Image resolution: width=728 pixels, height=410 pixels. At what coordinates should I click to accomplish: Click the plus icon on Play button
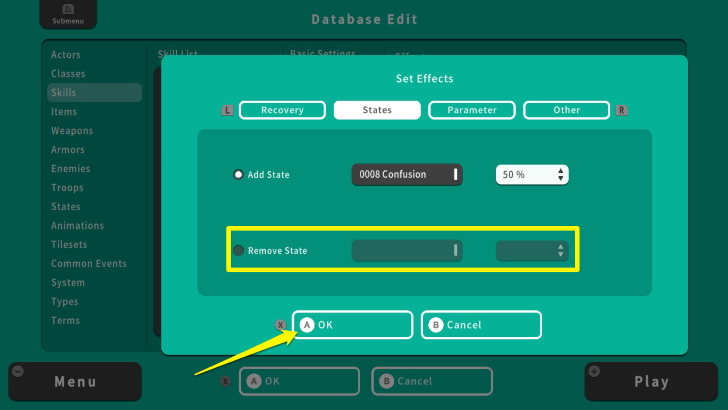pyautogui.click(x=594, y=371)
